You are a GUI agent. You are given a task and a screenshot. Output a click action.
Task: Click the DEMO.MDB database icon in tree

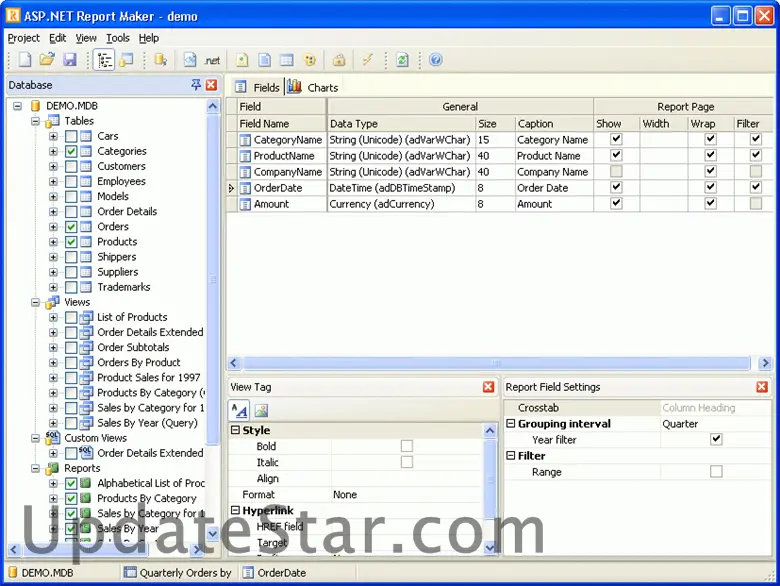coord(35,105)
